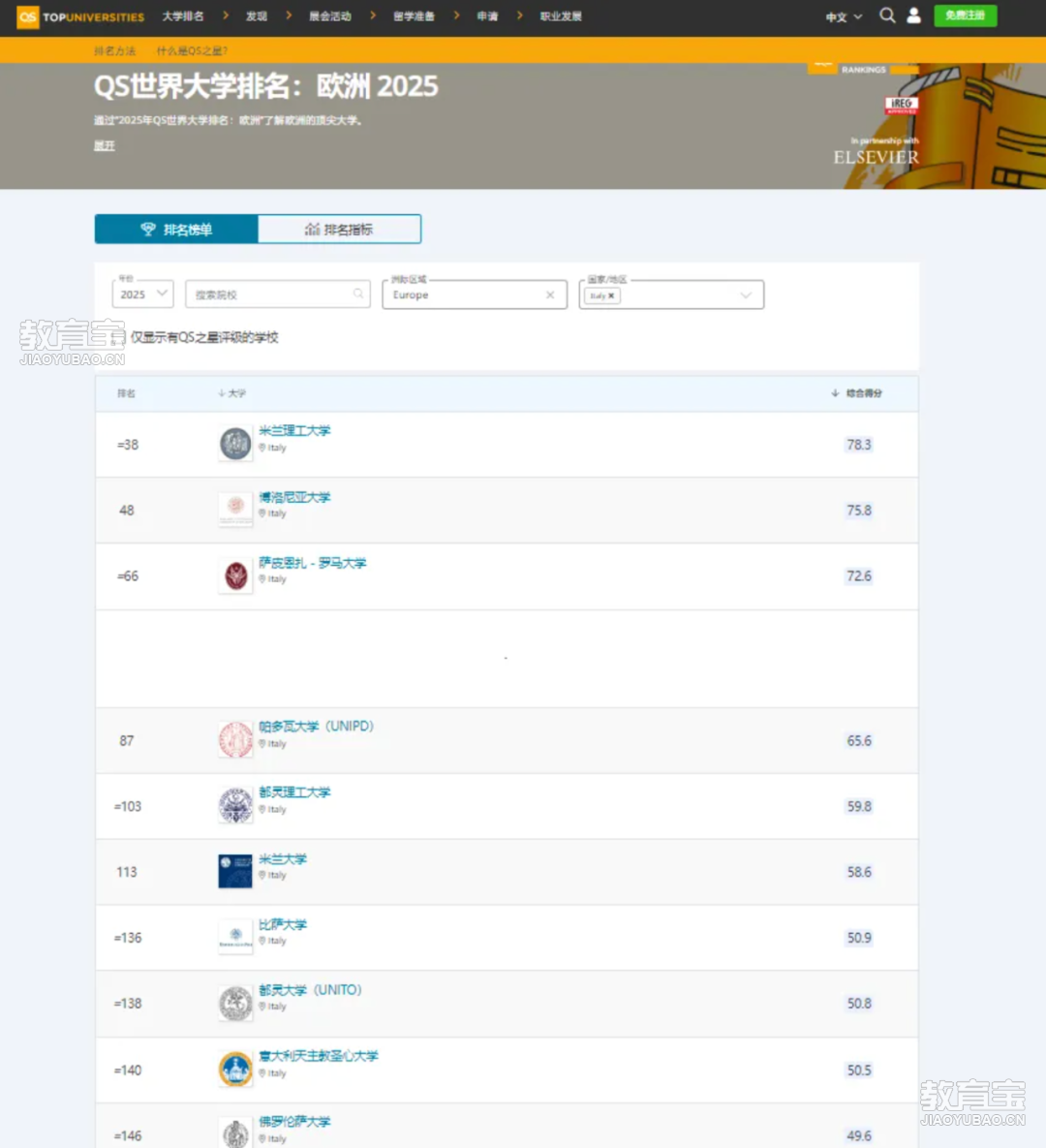This screenshot has width=1046, height=1148.
Task: Click the rank 87 cell
Action: pos(127,741)
